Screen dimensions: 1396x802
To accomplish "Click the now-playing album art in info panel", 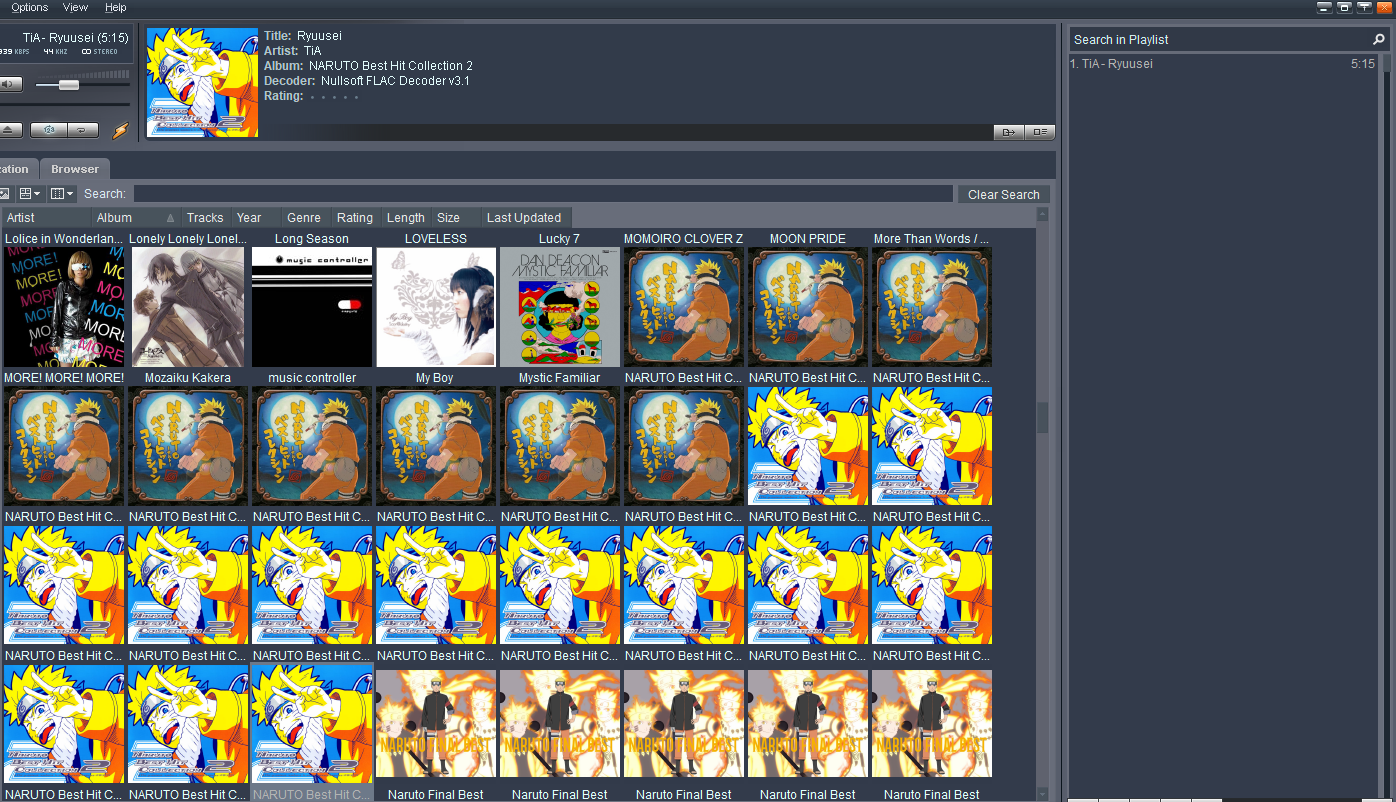I will click(x=202, y=82).
